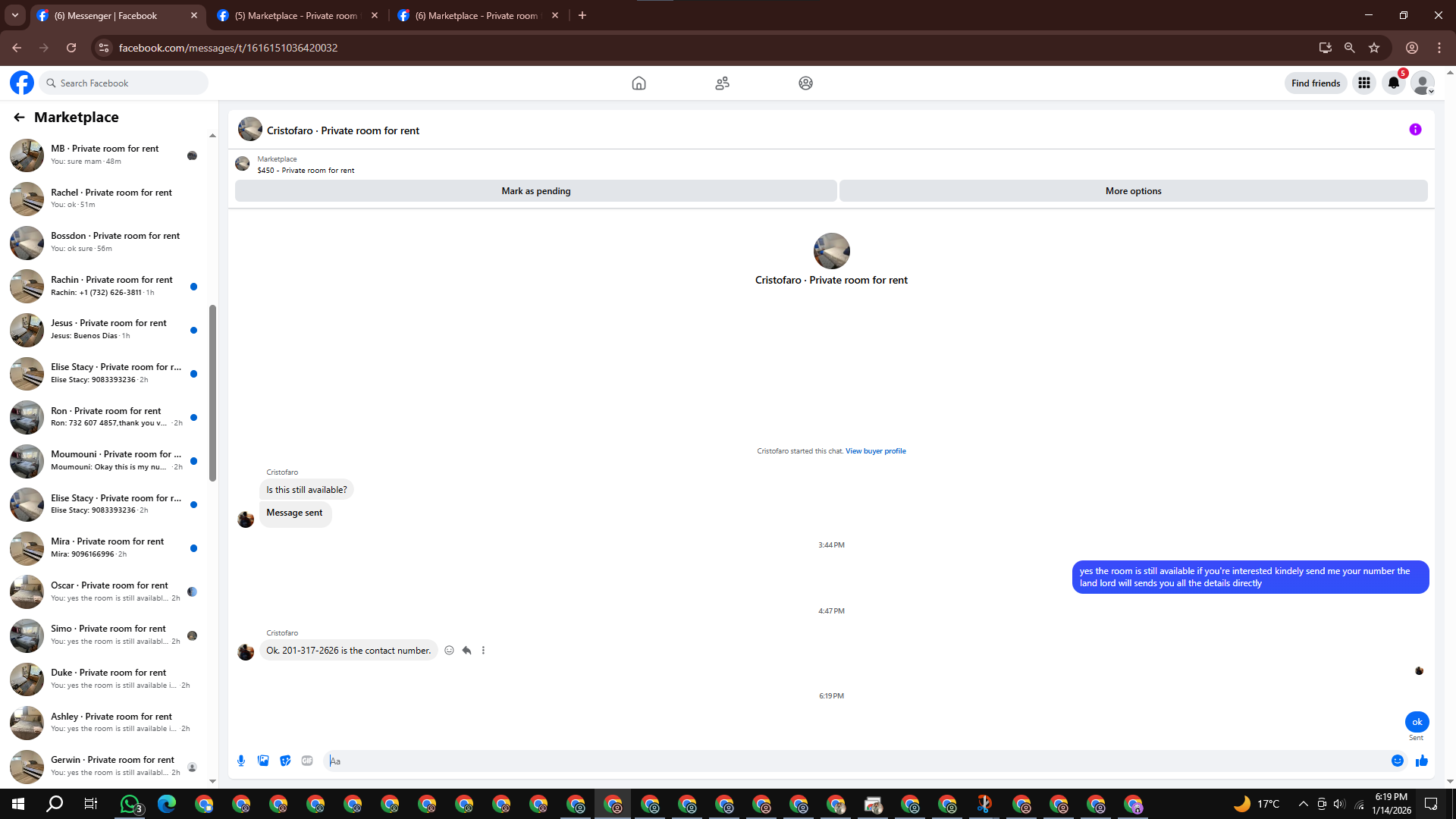1456x819 pixels.
Task: Reply to the contact number message
Action: pyautogui.click(x=466, y=650)
